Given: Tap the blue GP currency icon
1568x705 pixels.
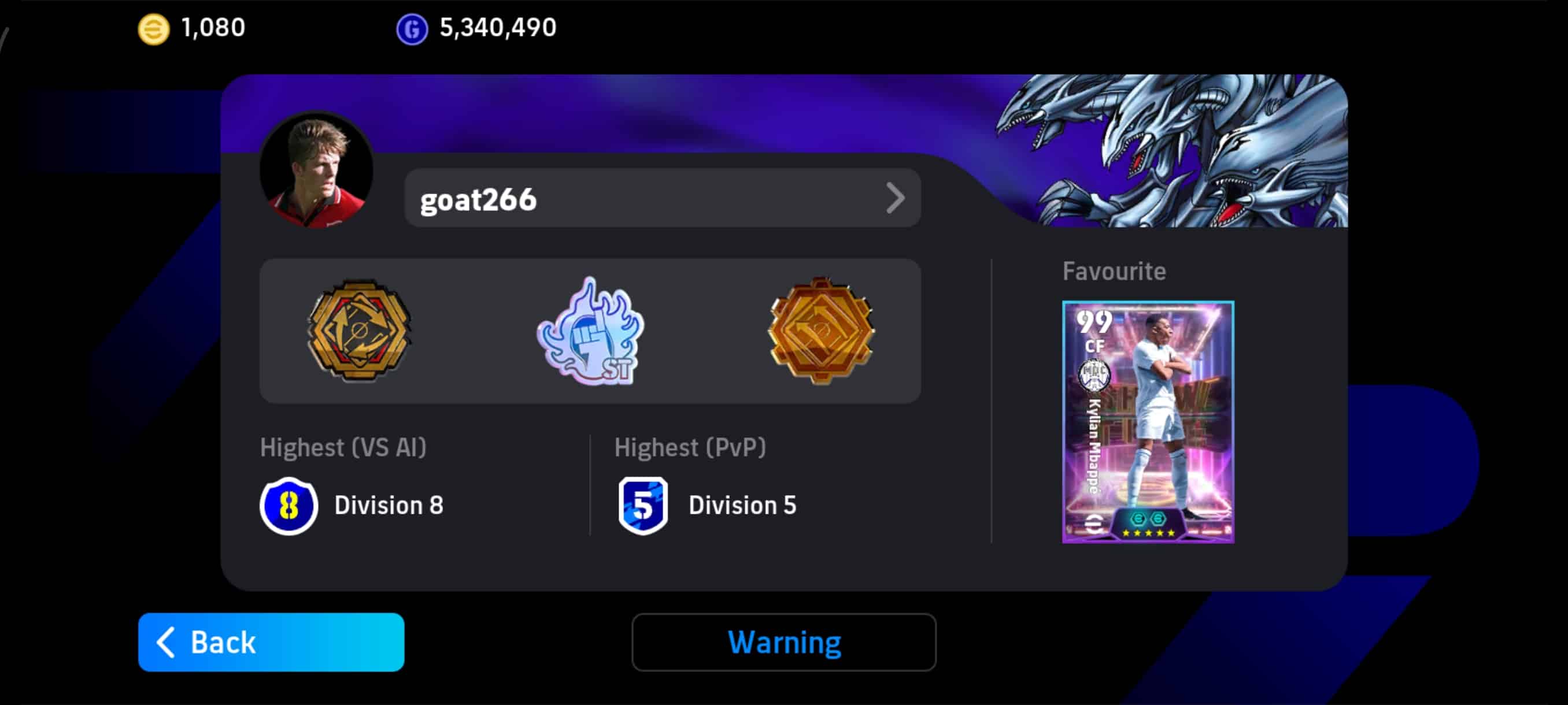Looking at the screenshot, I should click(412, 28).
